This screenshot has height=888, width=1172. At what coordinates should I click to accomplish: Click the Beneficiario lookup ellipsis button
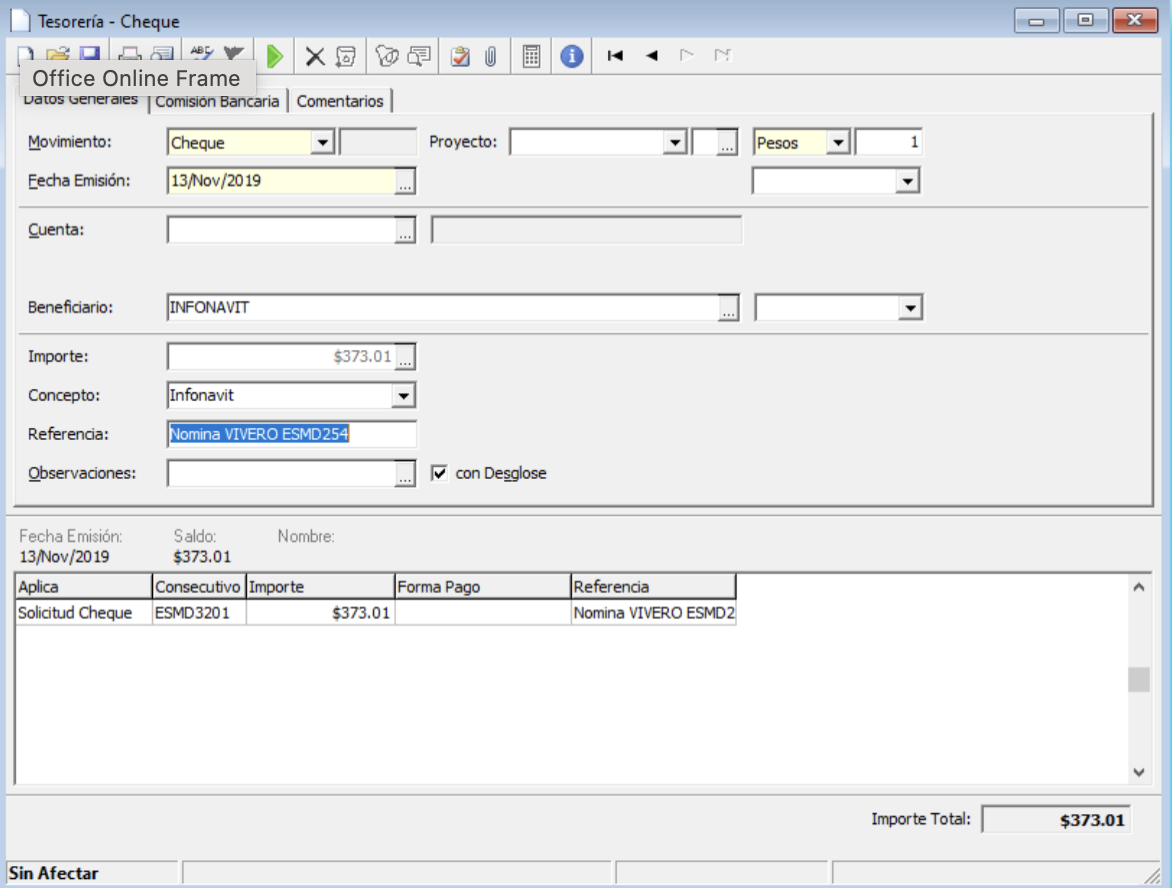pos(728,307)
